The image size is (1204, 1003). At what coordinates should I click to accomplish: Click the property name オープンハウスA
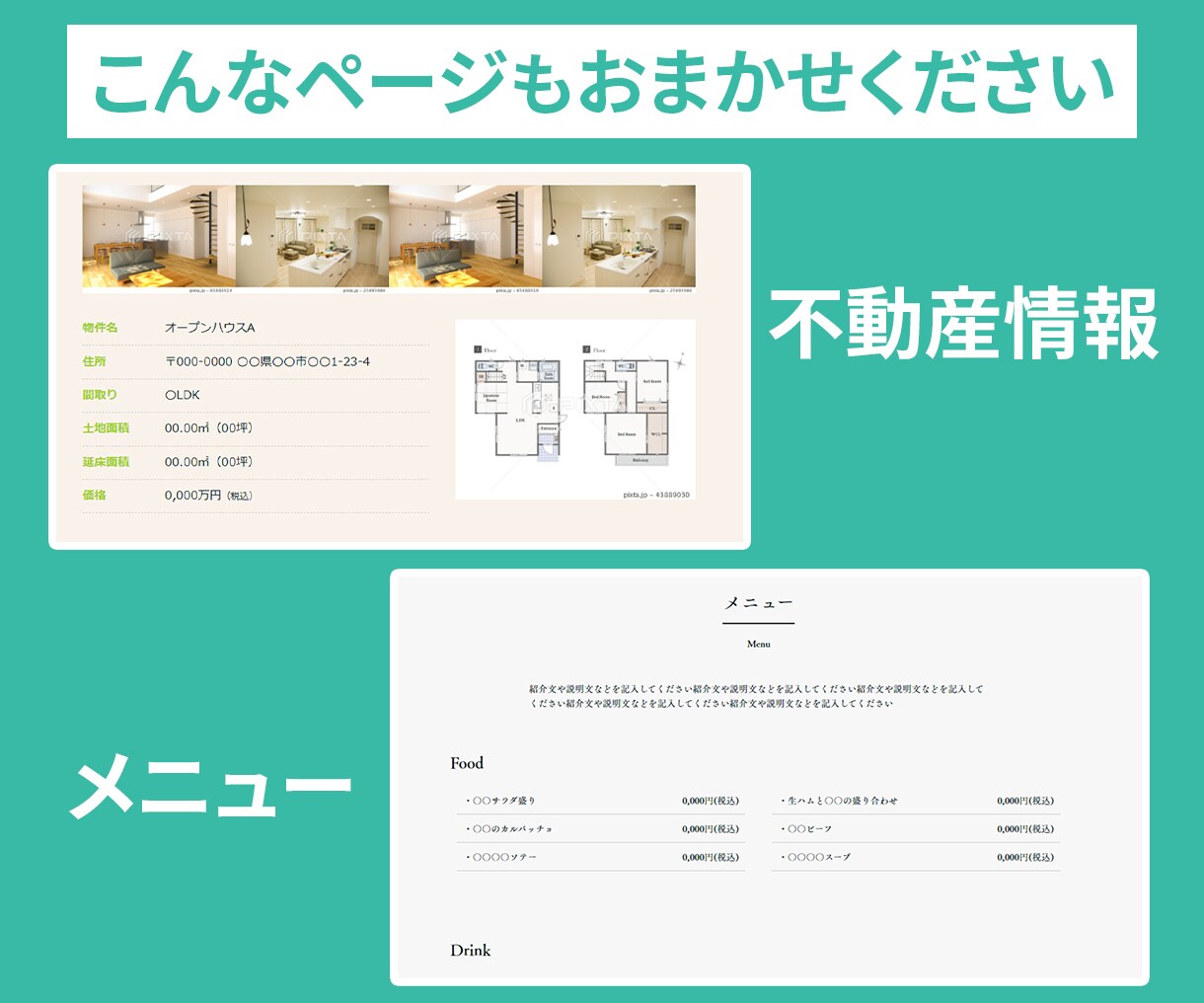tap(209, 328)
